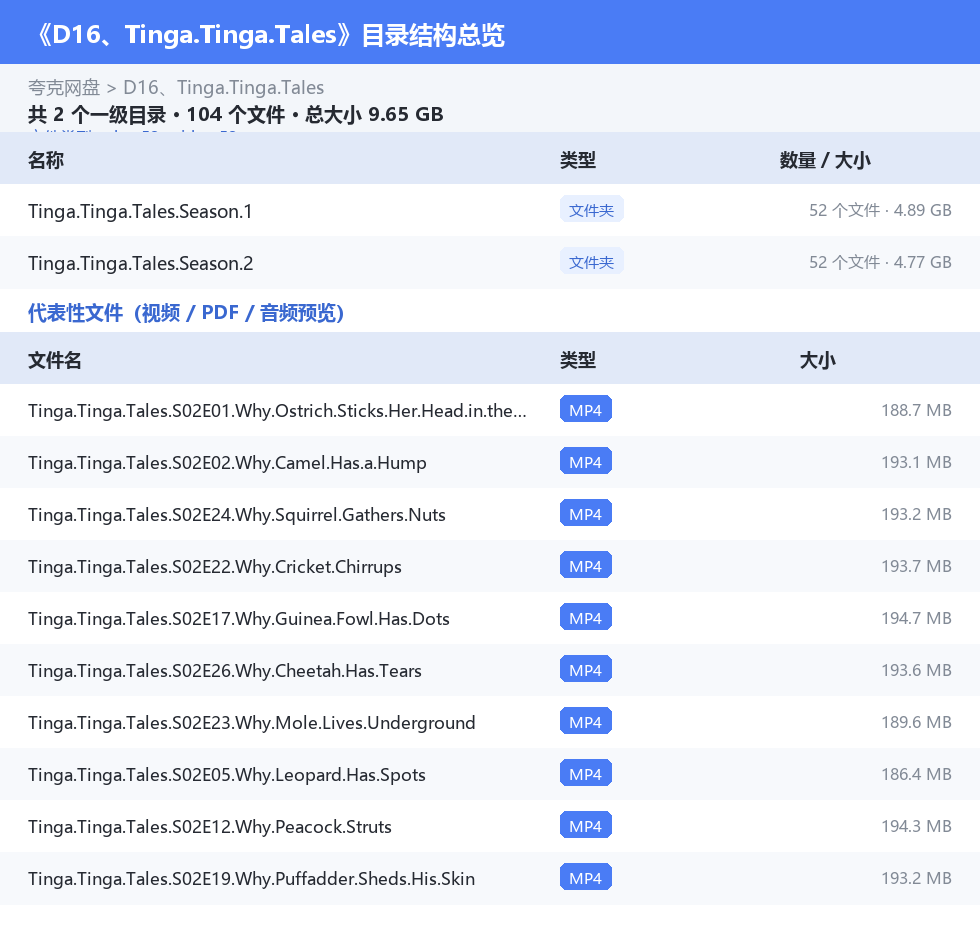The height and width of the screenshot is (936, 980).
Task: Open the Tinga.Tinga.Tales.Season.2 folder
Action: click(x=141, y=263)
